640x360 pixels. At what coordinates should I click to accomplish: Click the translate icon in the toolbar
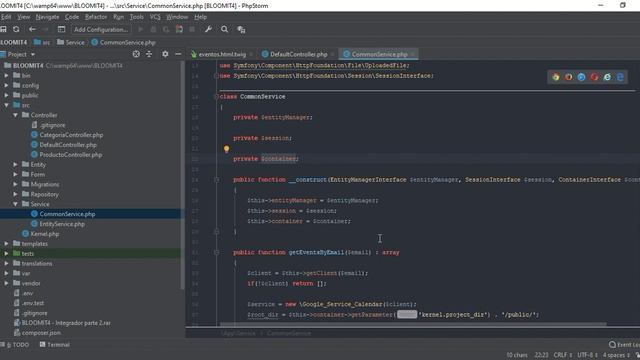241,30
